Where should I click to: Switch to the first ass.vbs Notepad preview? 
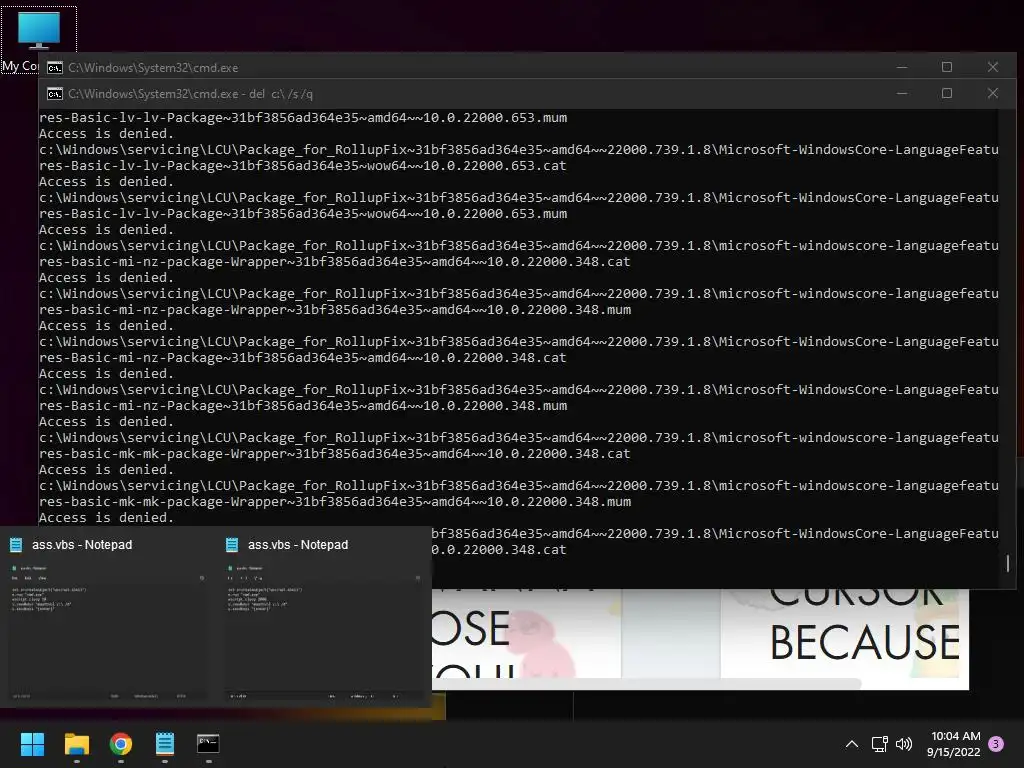(108, 616)
